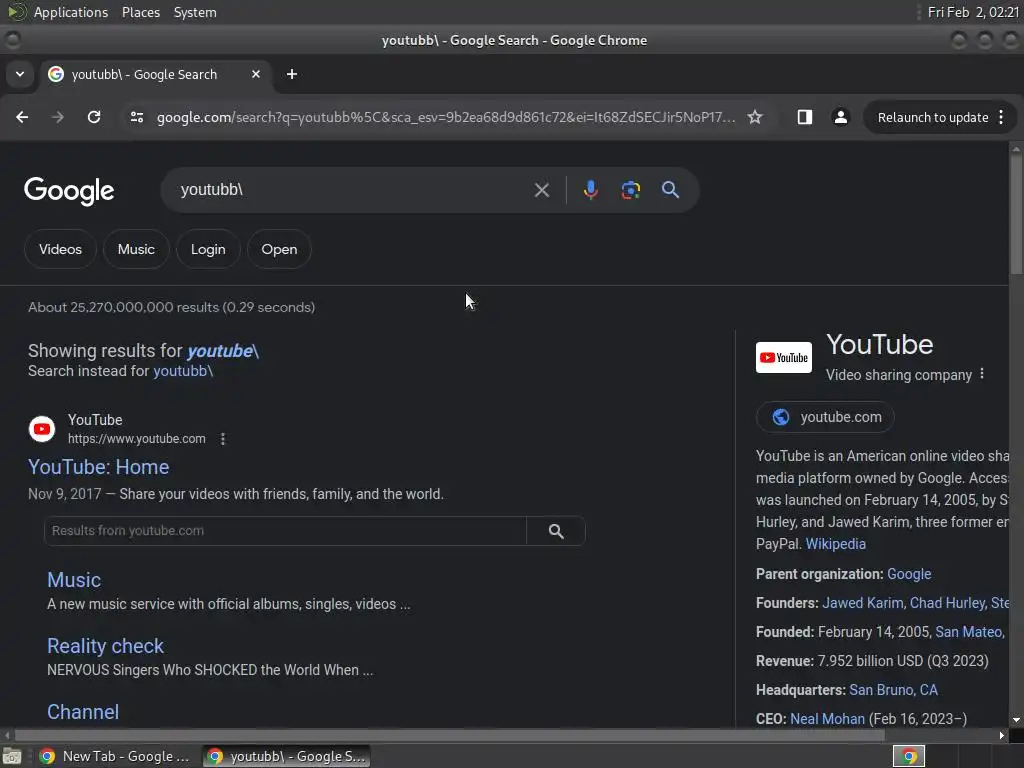Open site information icon in address bar
Viewport: 1024px width, 768px height.
tap(136, 117)
